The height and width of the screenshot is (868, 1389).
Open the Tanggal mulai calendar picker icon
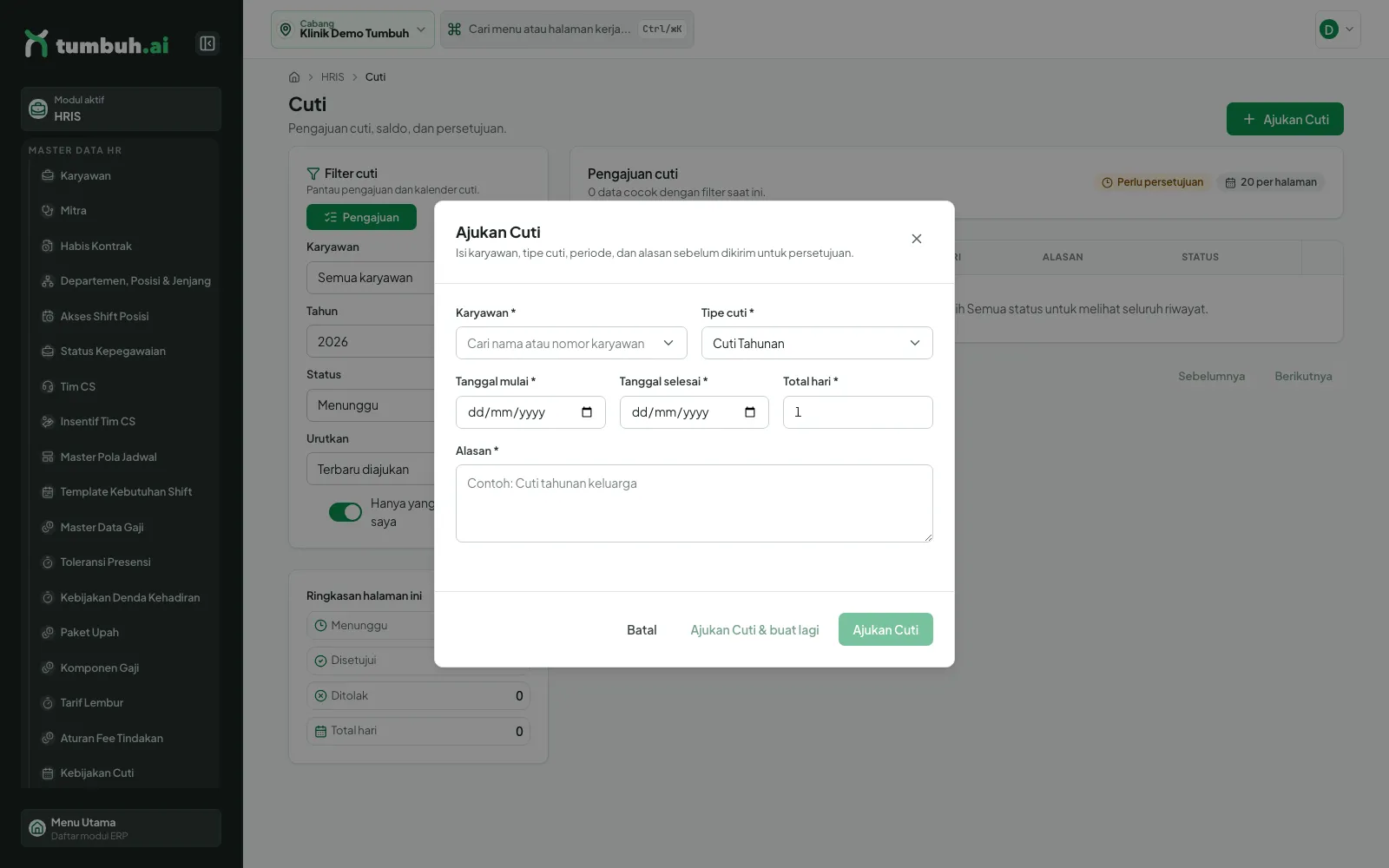[x=587, y=412]
